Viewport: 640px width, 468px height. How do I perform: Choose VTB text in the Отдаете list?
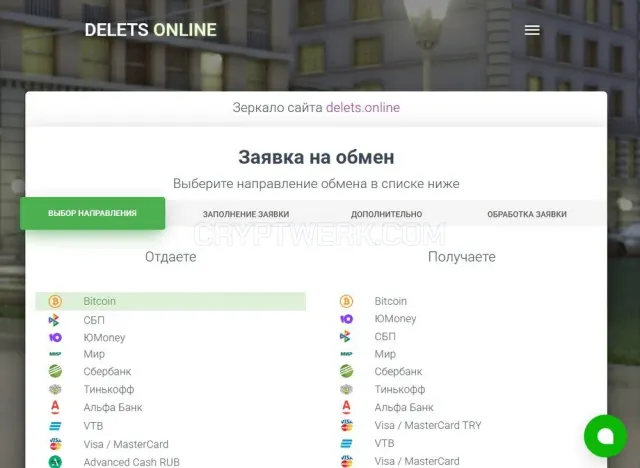(x=93, y=426)
